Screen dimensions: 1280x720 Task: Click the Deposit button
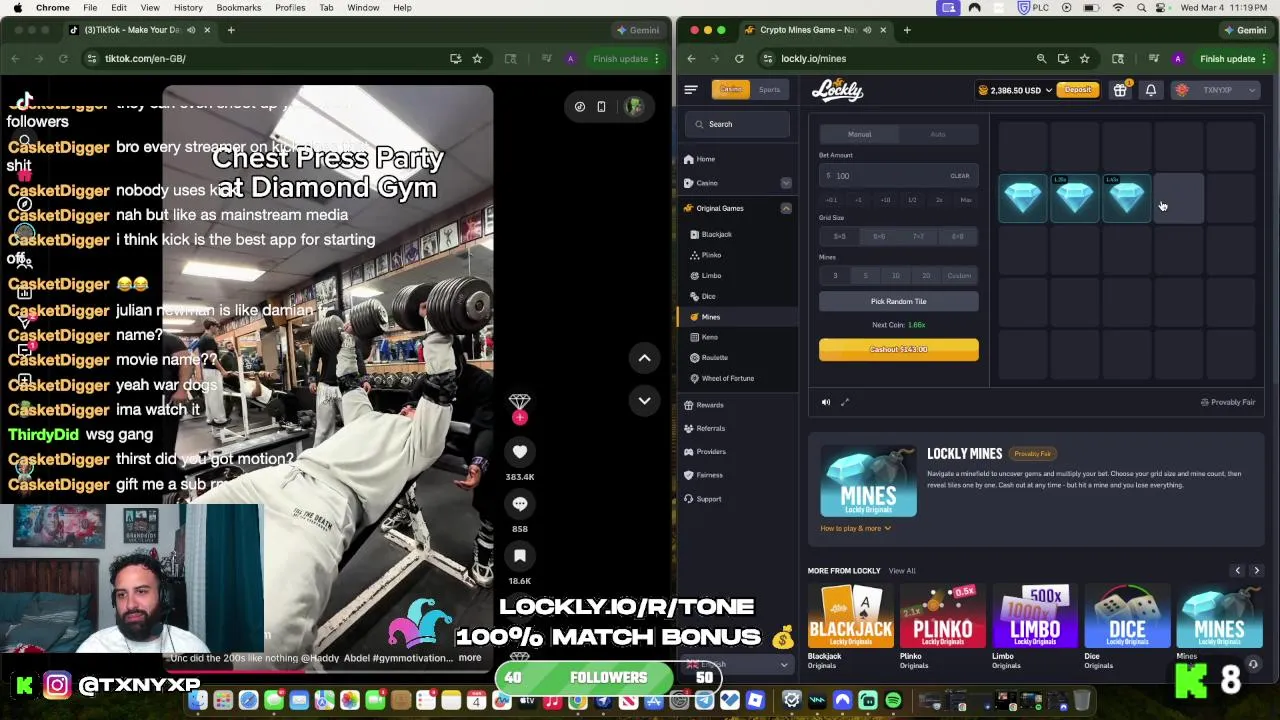coord(1078,90)
